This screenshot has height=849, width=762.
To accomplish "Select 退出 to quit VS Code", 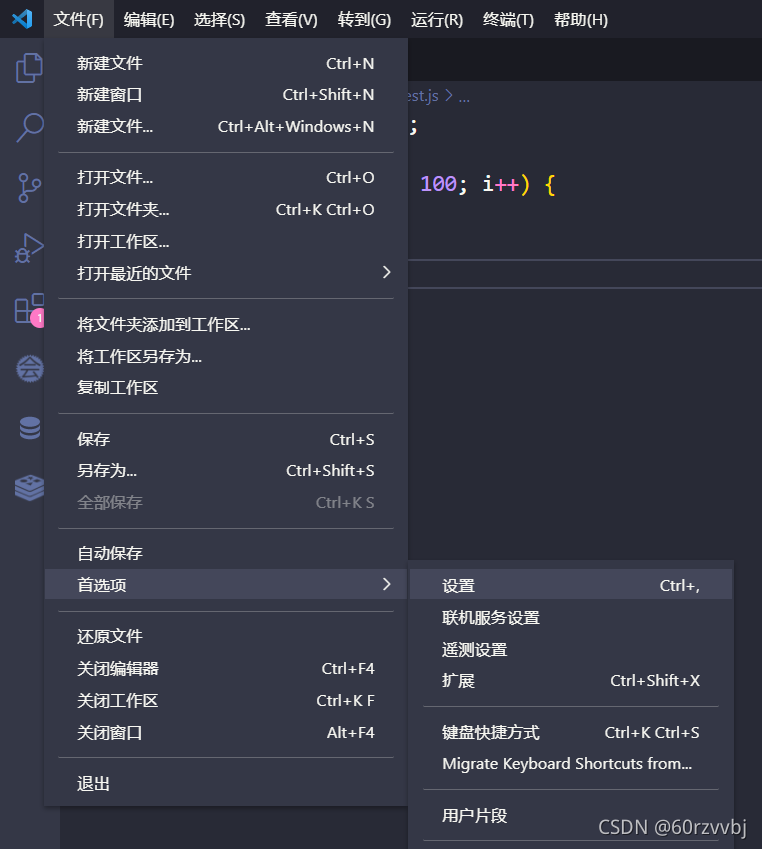I will click(93, 784).
